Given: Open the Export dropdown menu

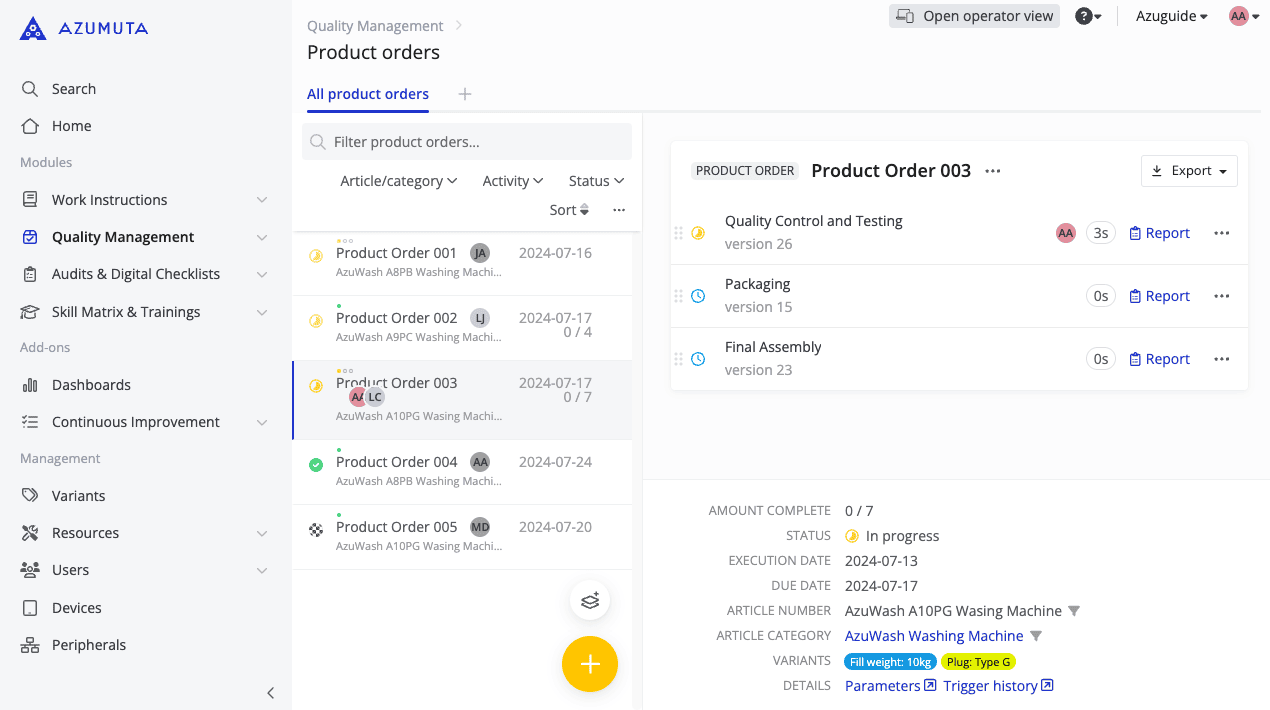Looking at the screenshot, I should click(1189, 170).
